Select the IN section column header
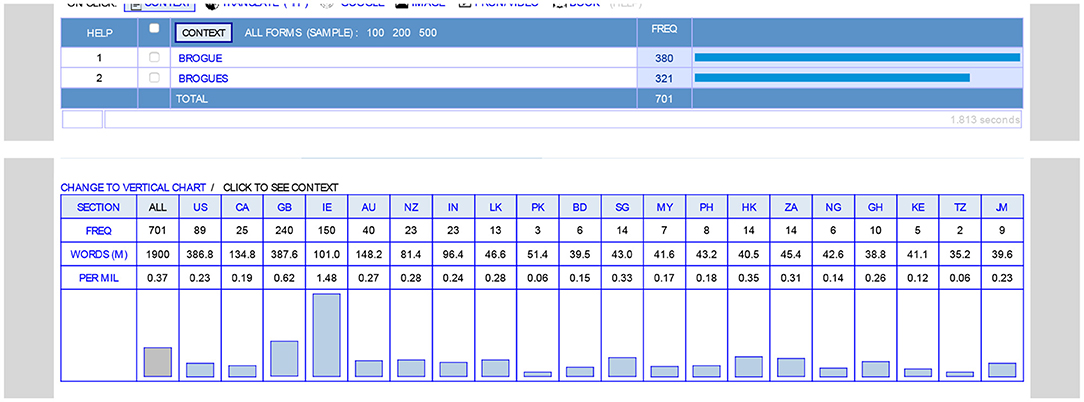The image size is (1084, 402). [x=453, y=207]
